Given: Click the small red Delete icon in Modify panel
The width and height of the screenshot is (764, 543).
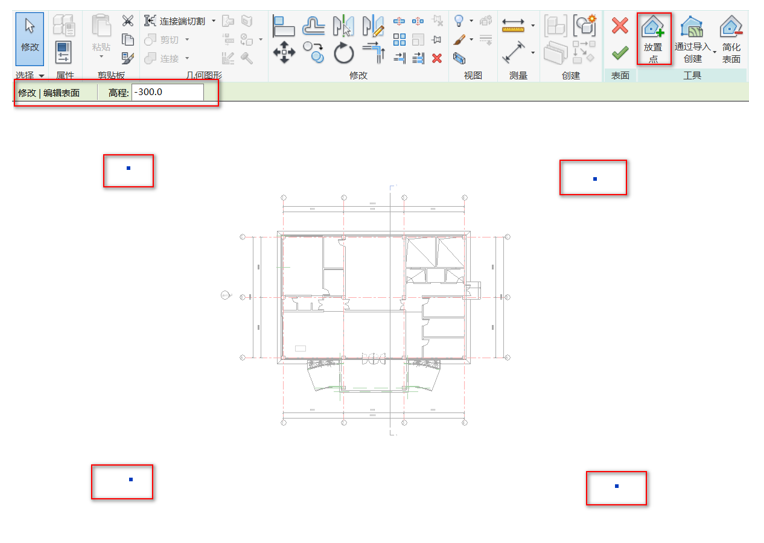Looking at the screenshot, I should [x=437, y=59].
